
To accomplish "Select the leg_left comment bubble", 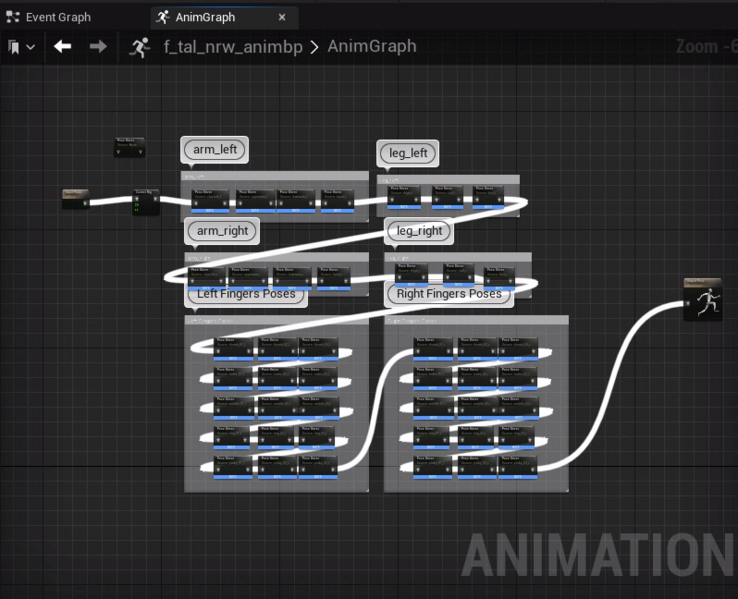I will (408, 153).
